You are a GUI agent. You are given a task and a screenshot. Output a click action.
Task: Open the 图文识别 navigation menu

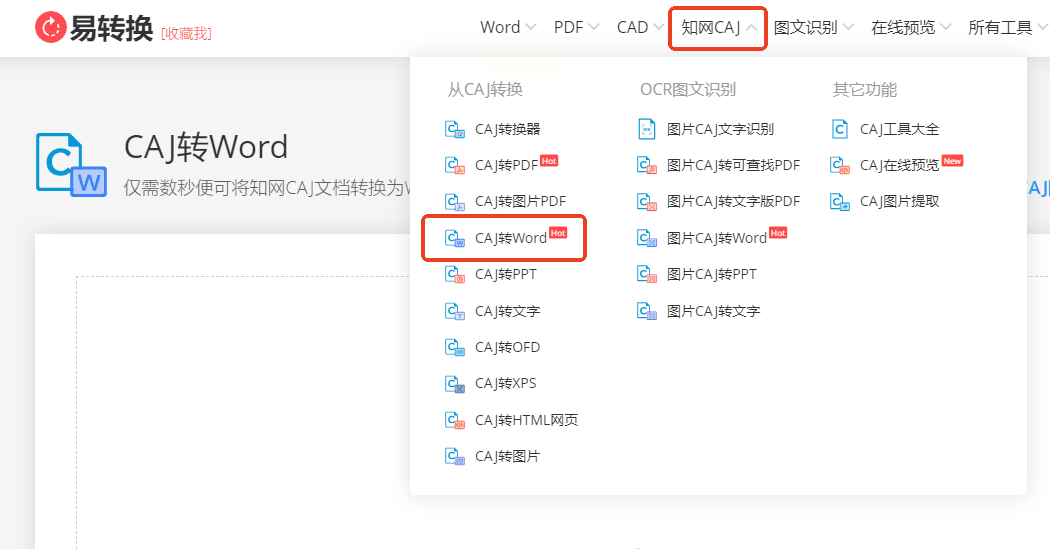click(x=814, y=27)
